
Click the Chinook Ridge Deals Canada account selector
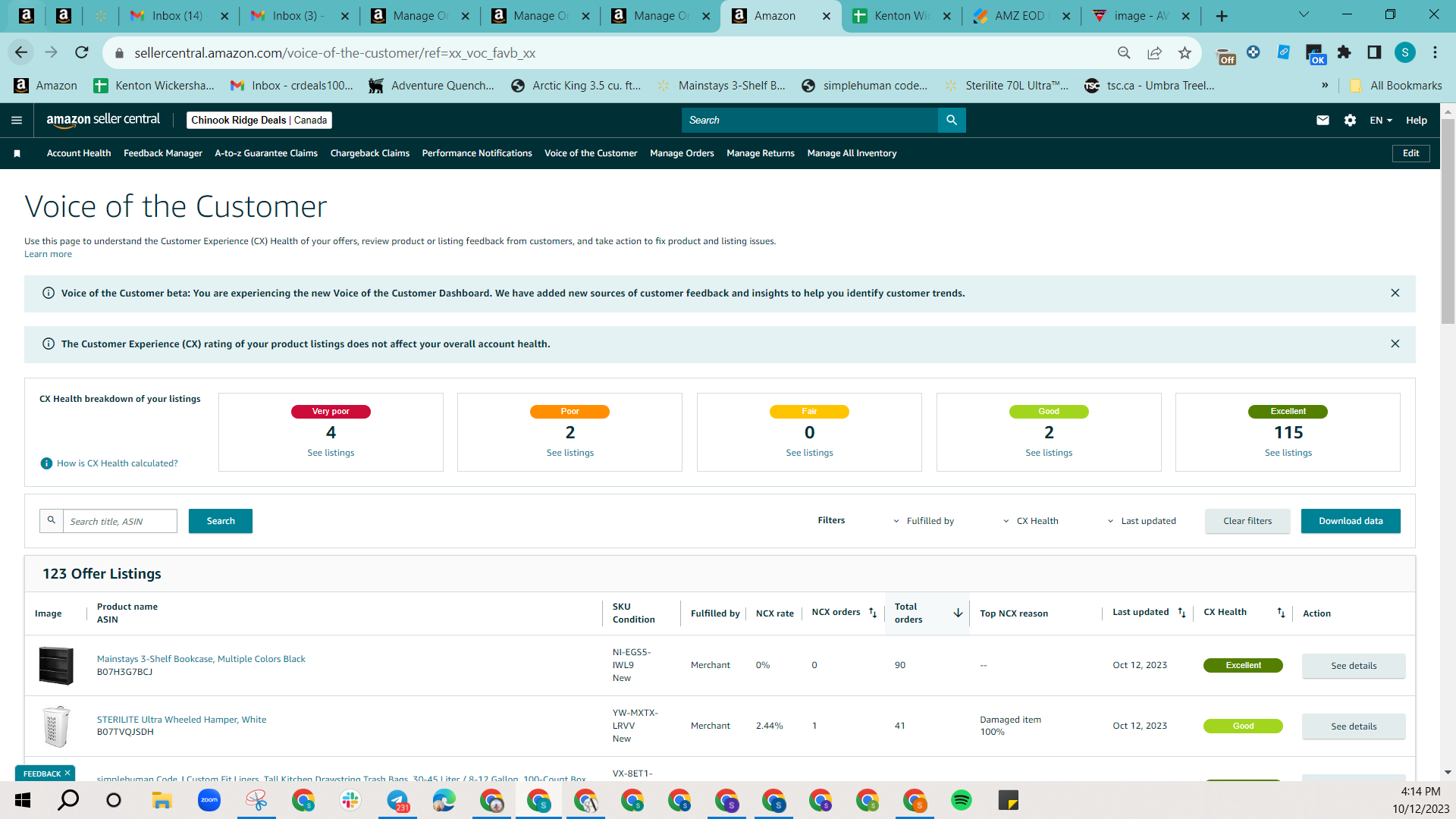(x=259, y=120)
